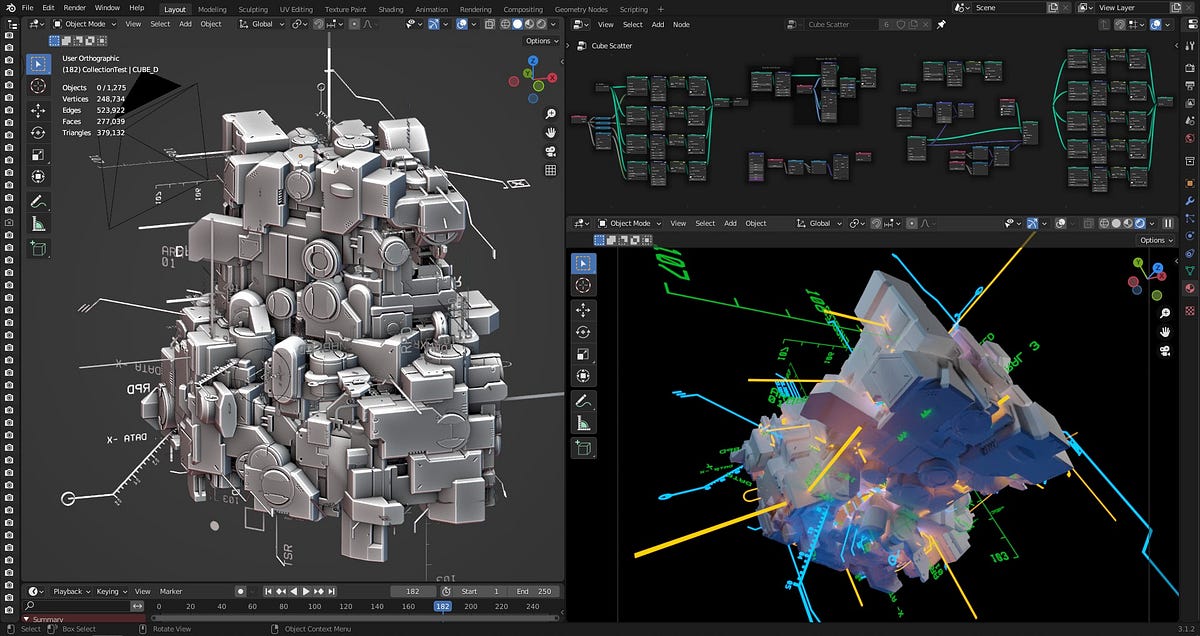Activate the Move tool in left viewport
The width and height of the screenshot is (1200, 636).
click(x=38, y=110)
